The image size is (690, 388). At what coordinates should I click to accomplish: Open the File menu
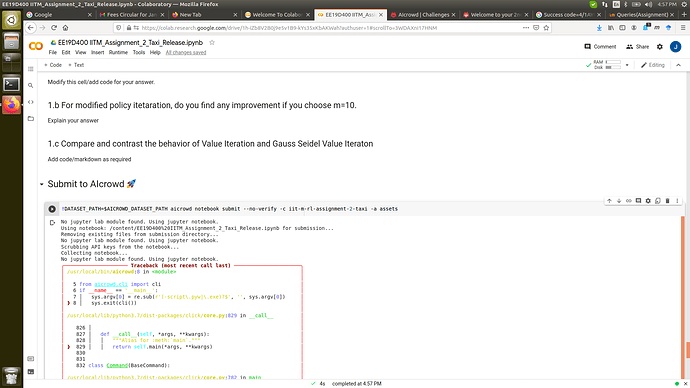[x=52, y=52]
